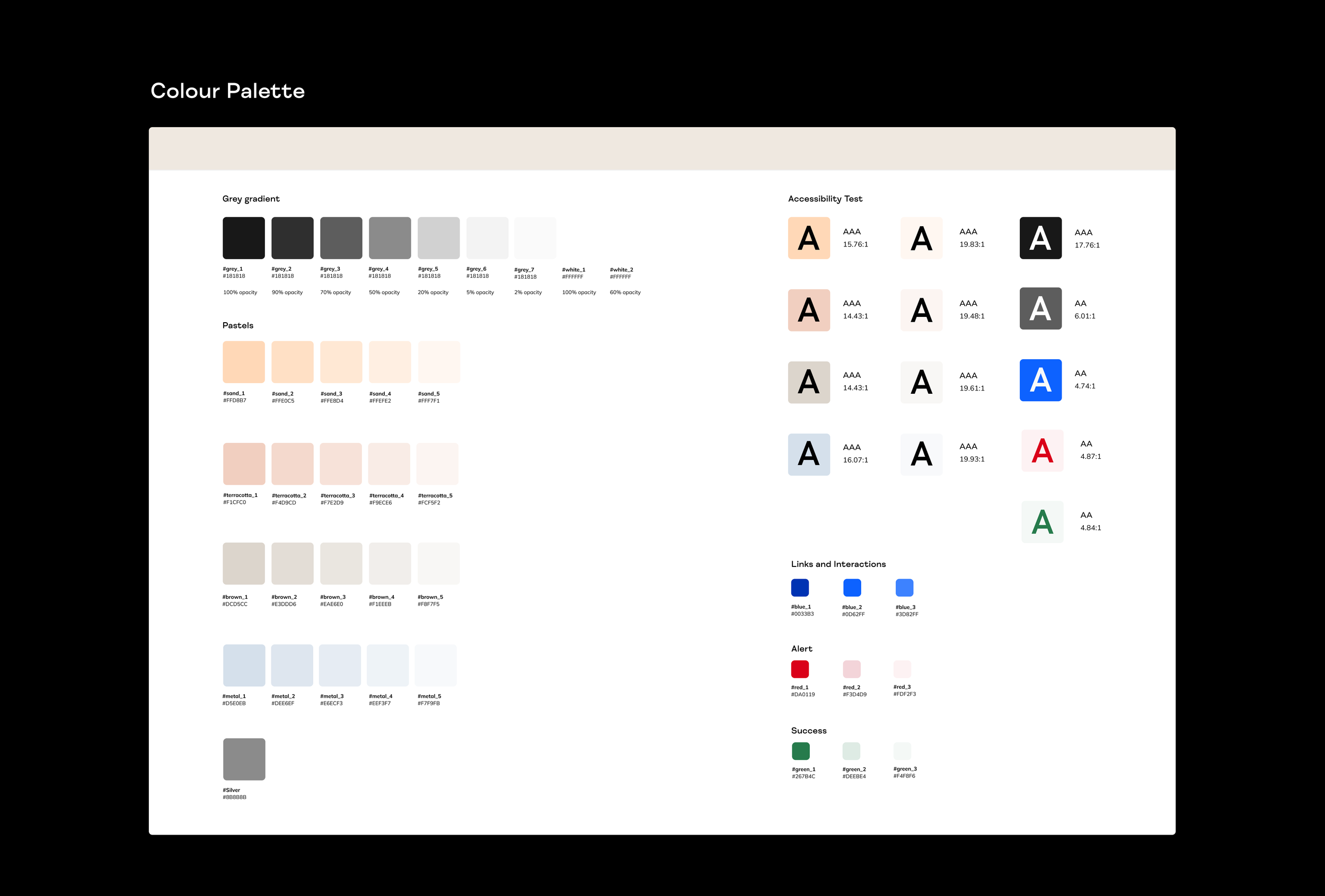The width and height of the screenshot is (1325, 896).
Task: Click the sand_4 swatch
Action: (390, 362)
